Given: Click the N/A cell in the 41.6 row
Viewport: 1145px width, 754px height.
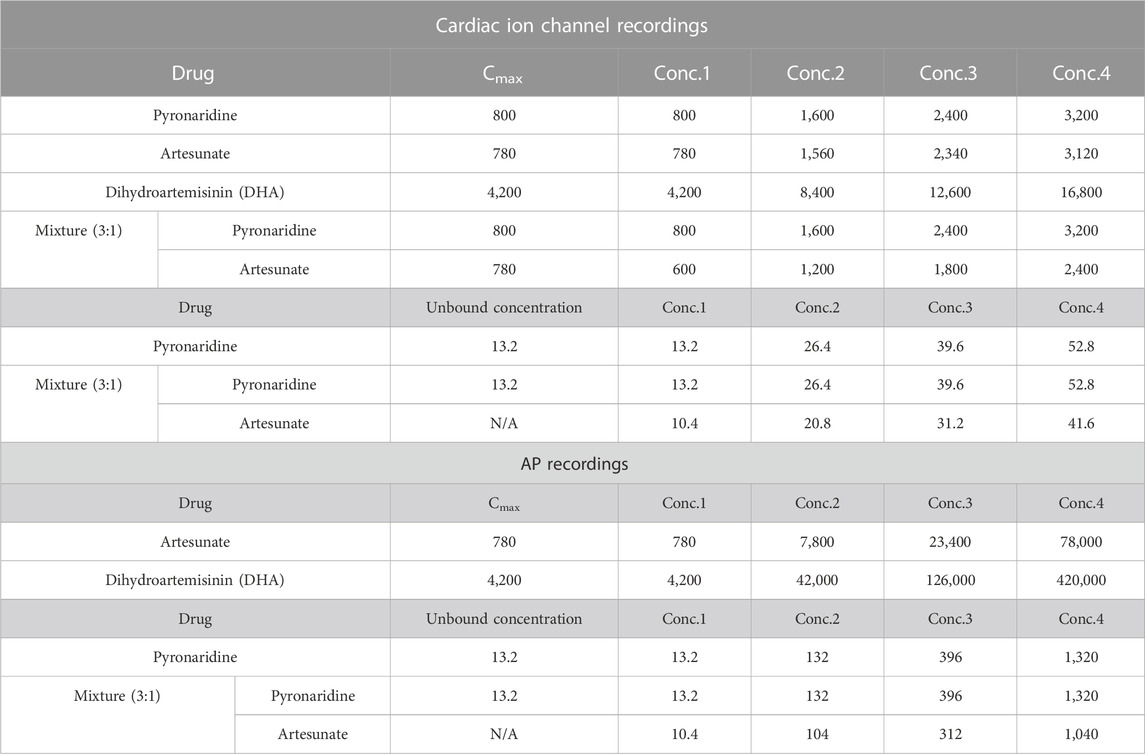Looking at the screenshot, I should (504, 423).
